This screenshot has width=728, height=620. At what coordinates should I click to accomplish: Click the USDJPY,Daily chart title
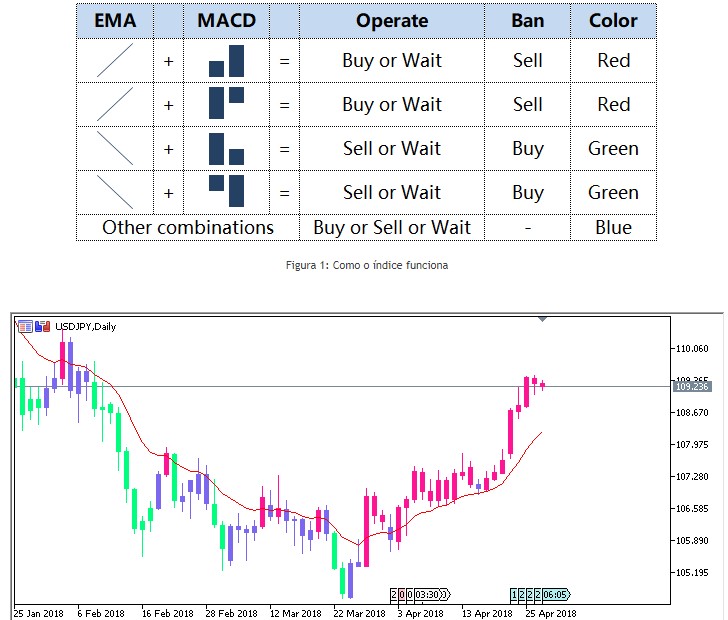(85, 326)
